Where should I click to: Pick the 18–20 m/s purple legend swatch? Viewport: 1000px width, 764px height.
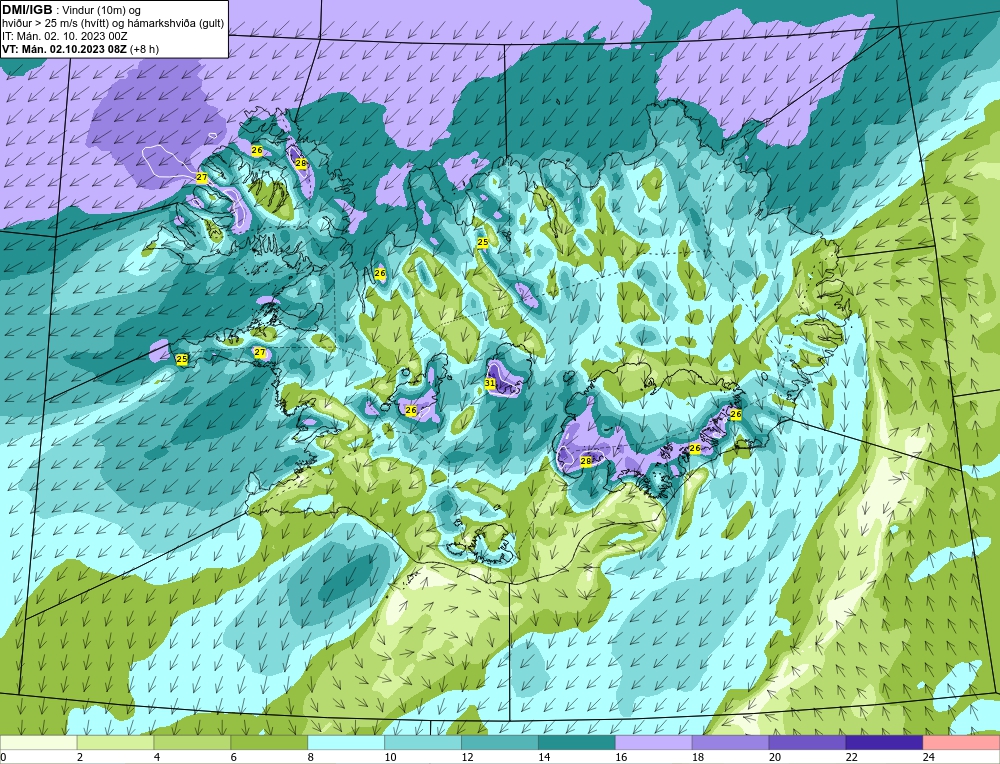pyautogui.click(x=730, y=743)
